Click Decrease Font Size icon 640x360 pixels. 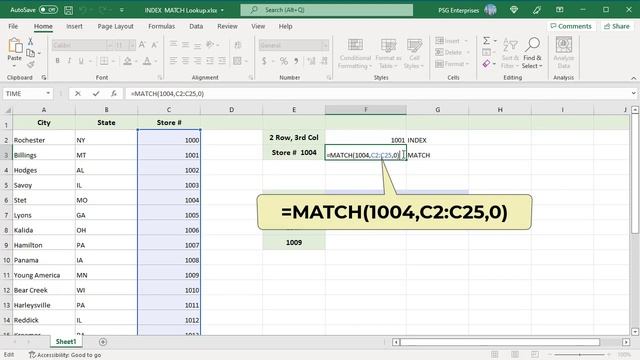coord(154,45)
